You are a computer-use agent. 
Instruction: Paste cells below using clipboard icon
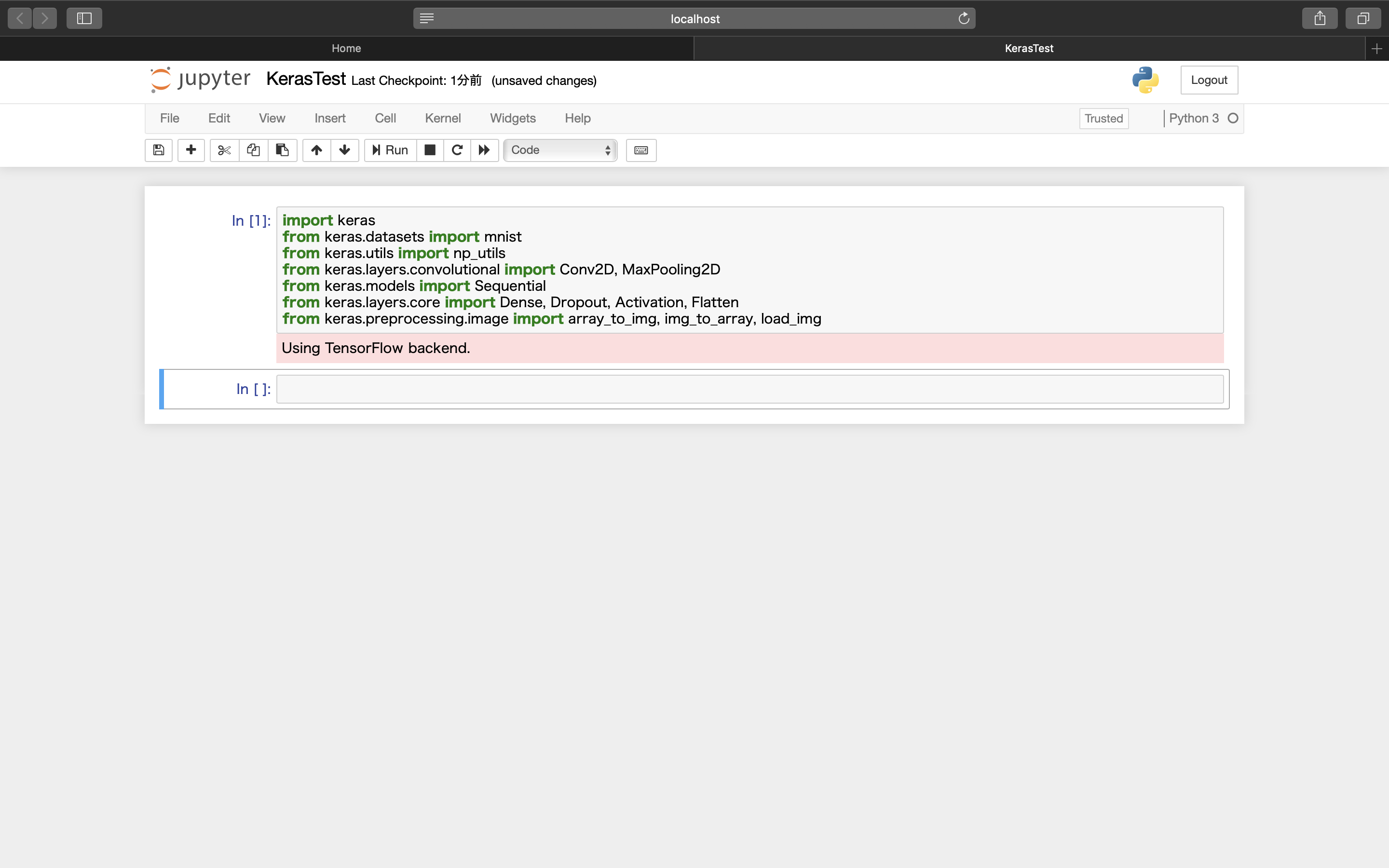(x=283, y=150)
